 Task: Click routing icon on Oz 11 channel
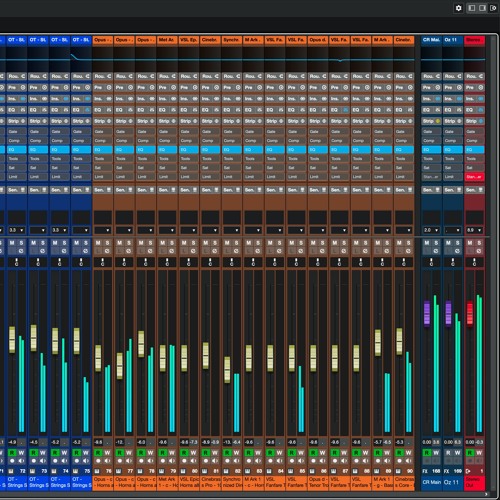[x=459, y=76]
